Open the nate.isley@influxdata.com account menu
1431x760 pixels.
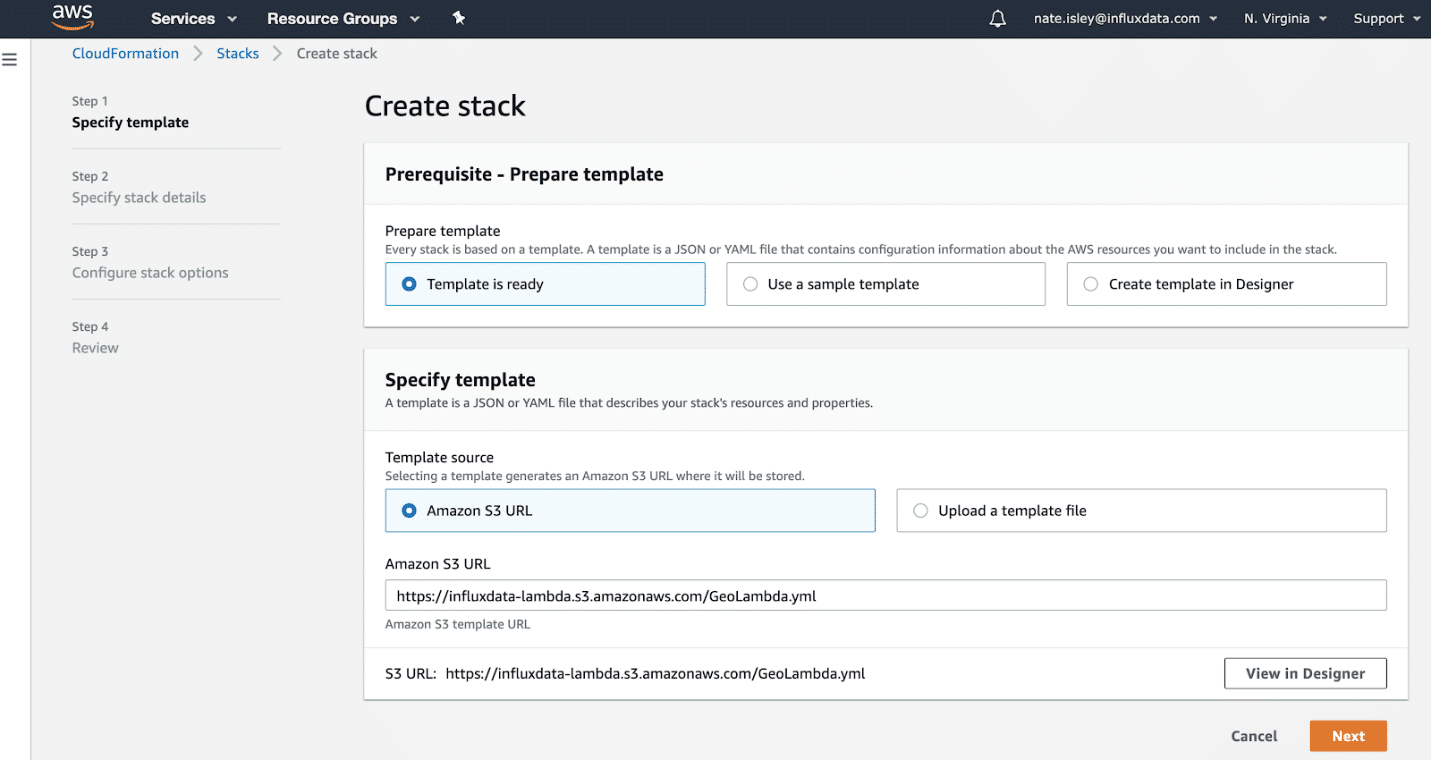[x=1124, y=18]
